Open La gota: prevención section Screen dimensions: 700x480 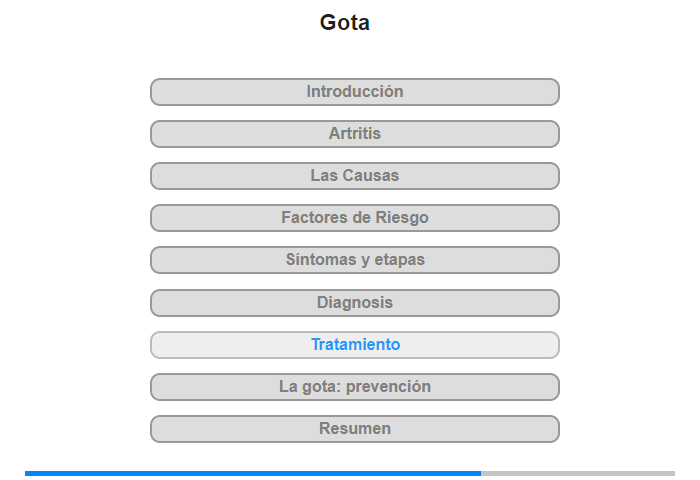354,387
